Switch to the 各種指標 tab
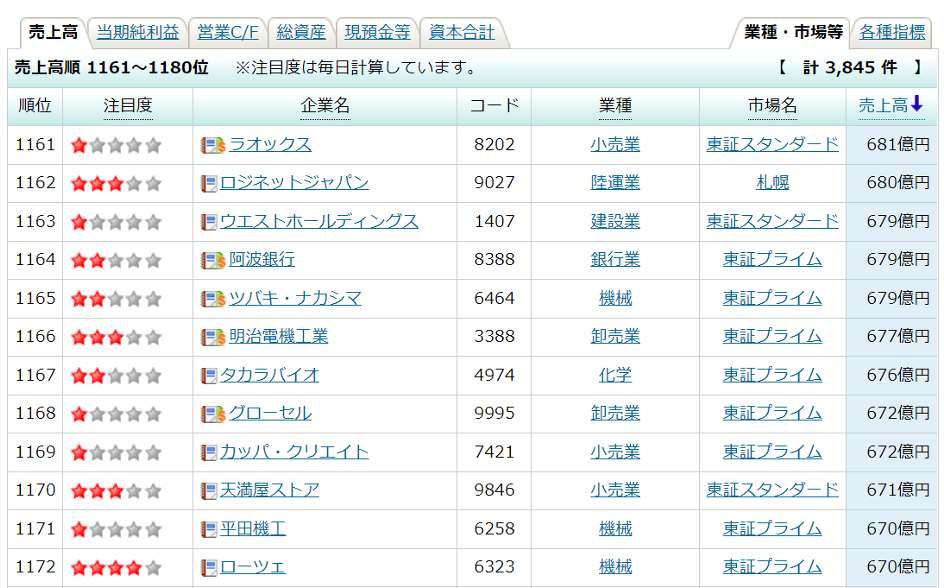 tap(892, 32)
